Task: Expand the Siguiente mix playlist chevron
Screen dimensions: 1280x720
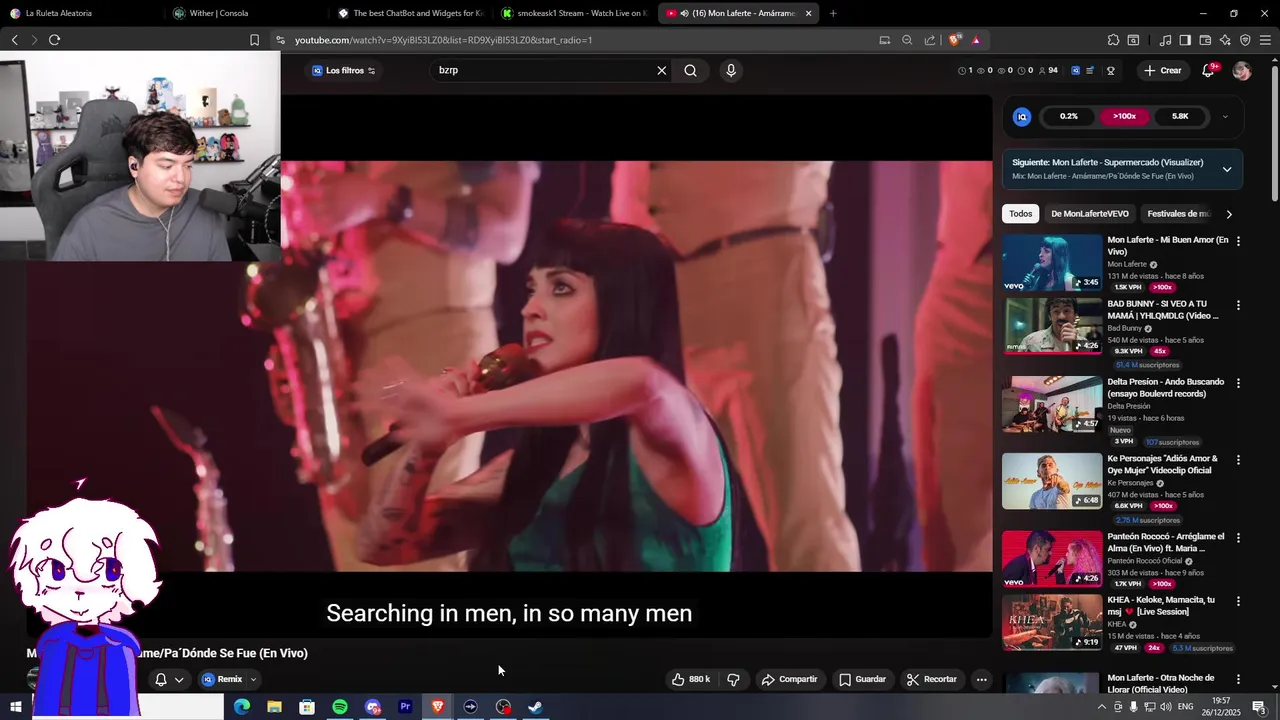Action: 1227,169
